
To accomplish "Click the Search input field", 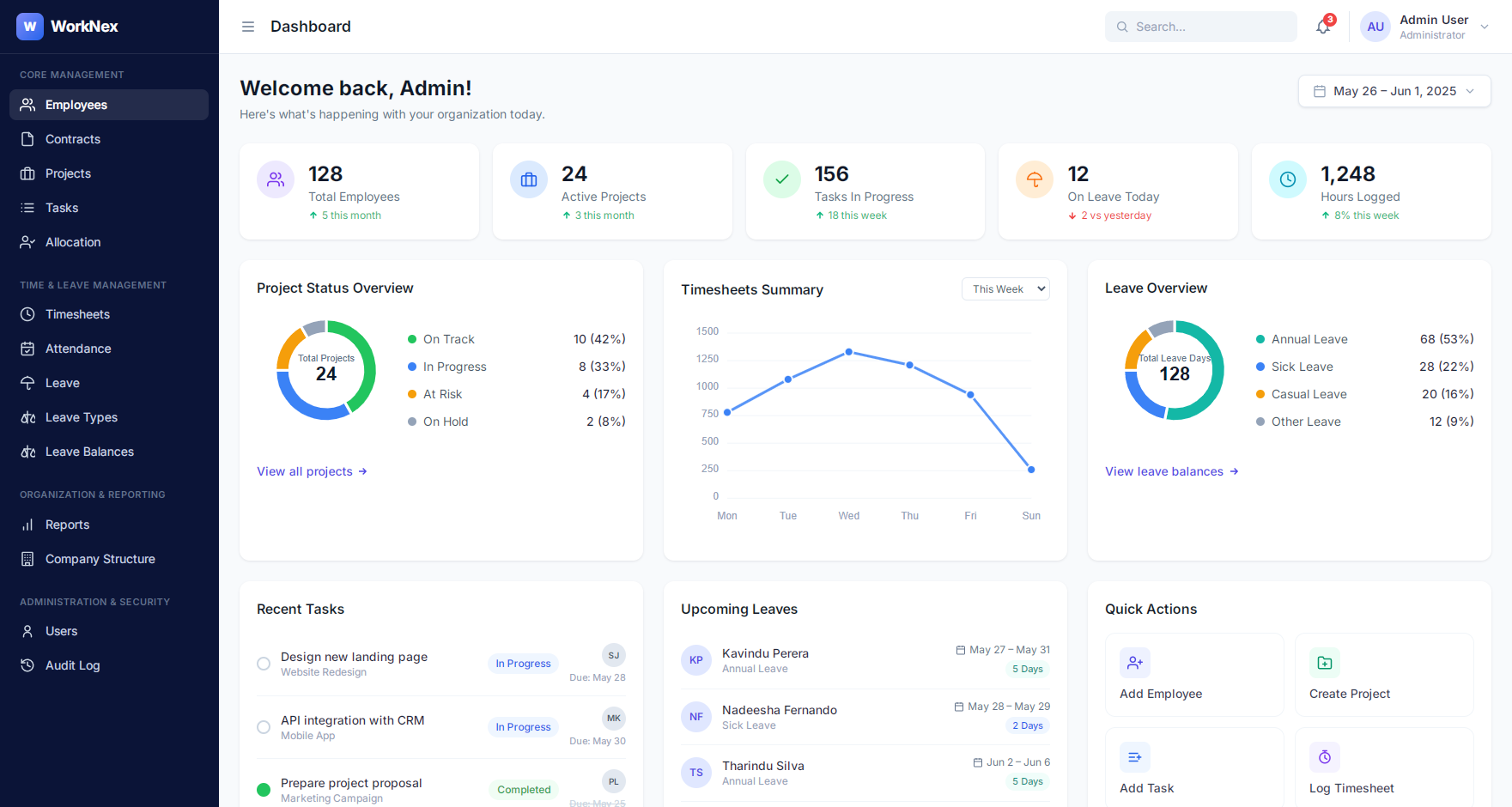I will click(1200, 27).
